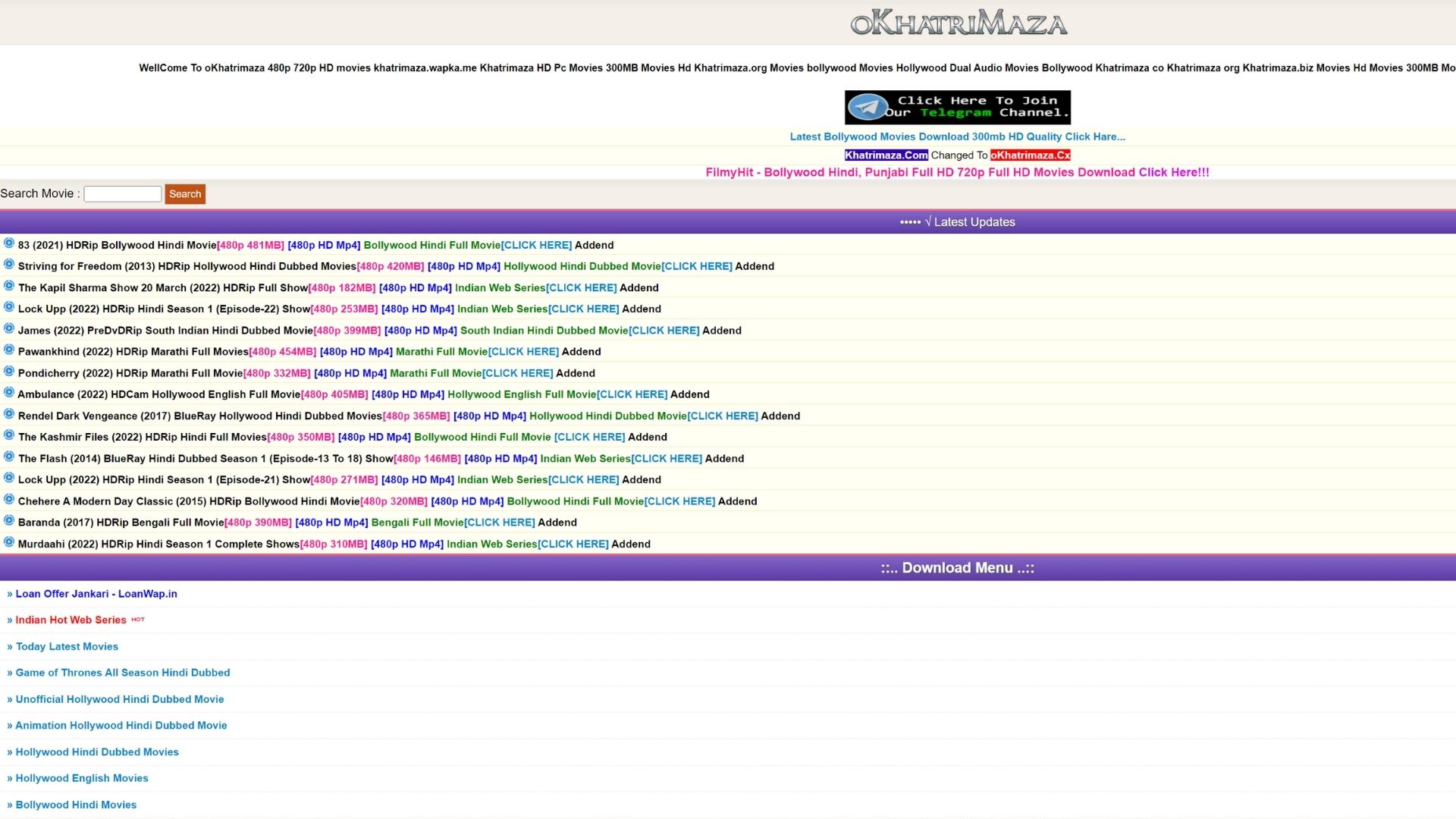Open The Flash (2014) Season 1 link
The height and width of the screenshot is (819, 1456).
[x=381, y=459]
